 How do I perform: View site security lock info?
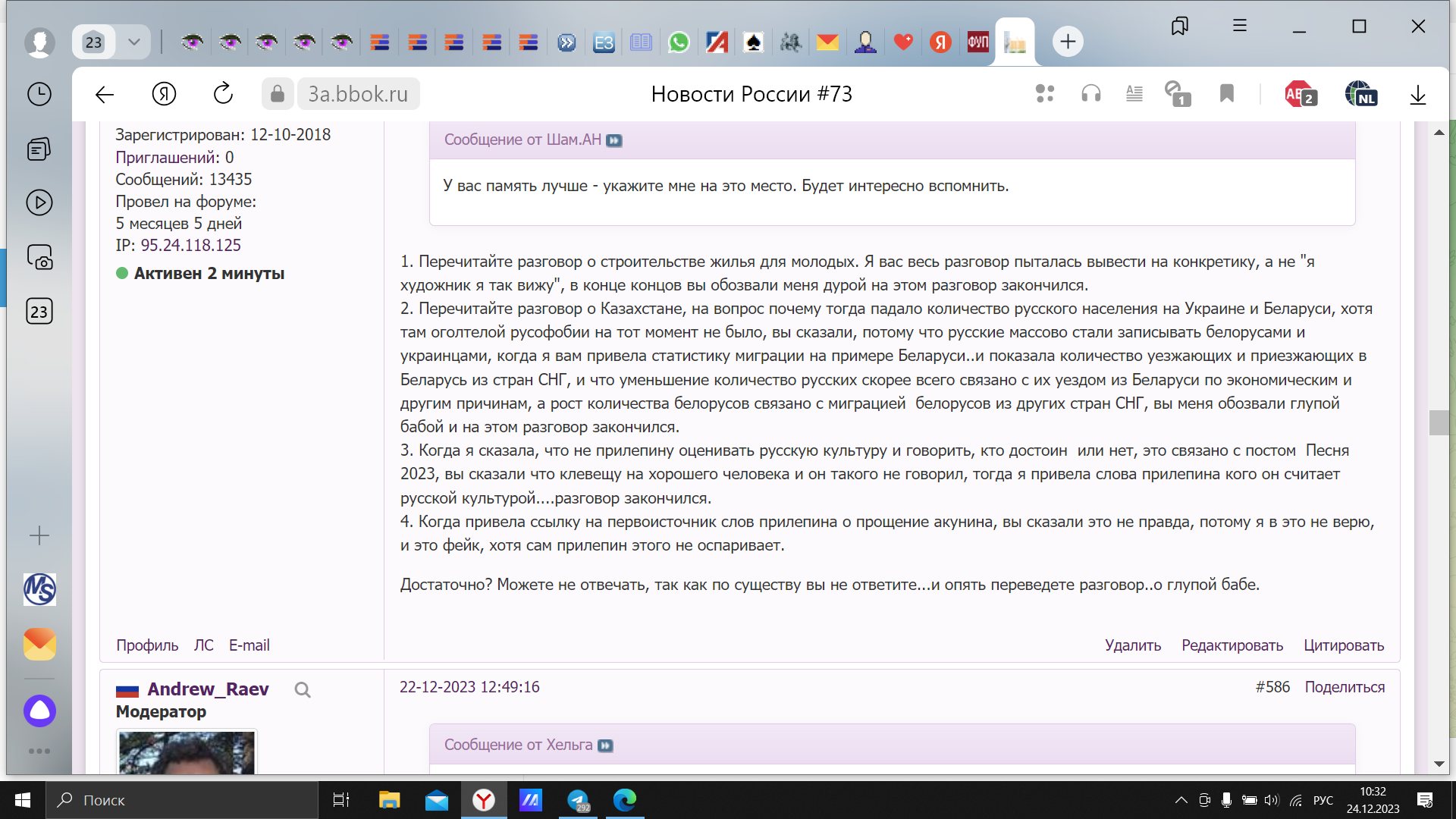coord(278,94)
